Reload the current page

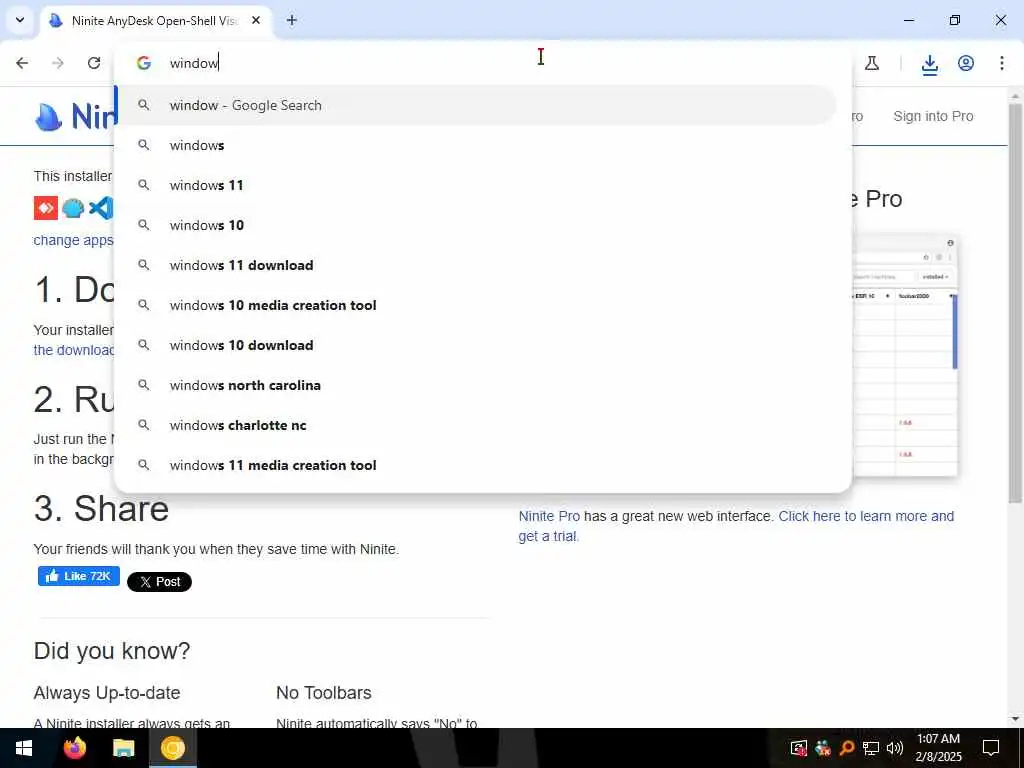point(94,63)
